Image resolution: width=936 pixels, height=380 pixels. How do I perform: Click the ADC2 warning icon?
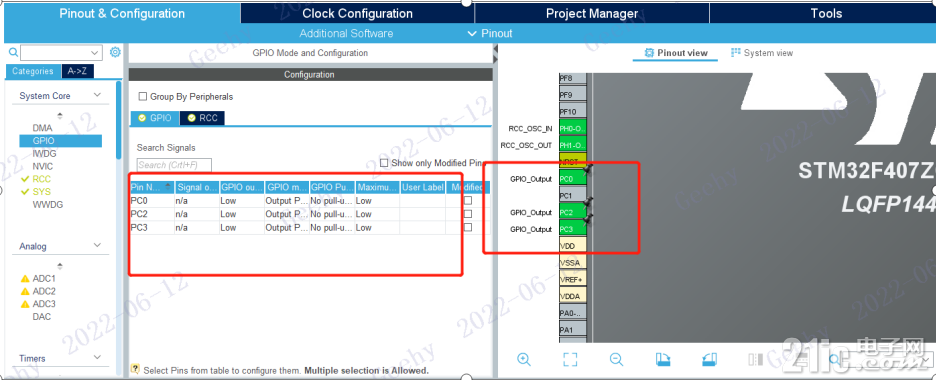tap(25, 291)
